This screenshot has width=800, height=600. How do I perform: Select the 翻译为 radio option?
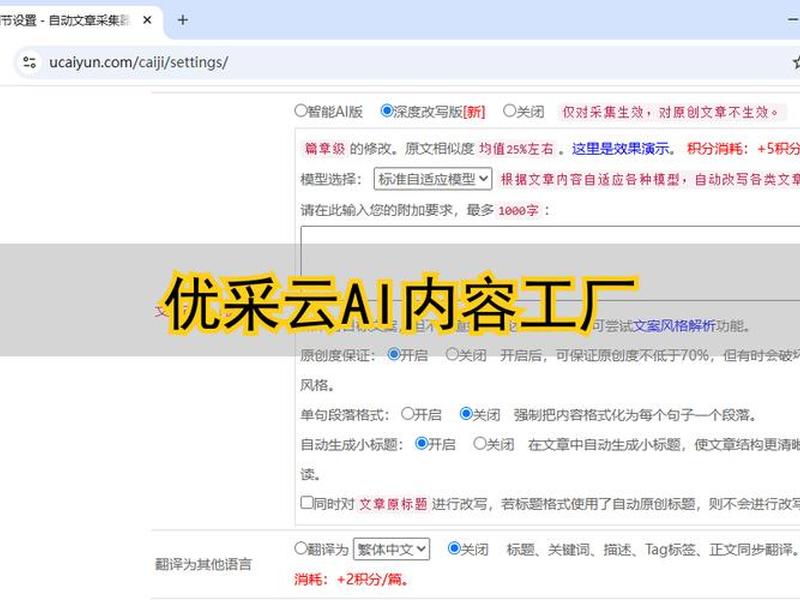click(x=301, y=548)
